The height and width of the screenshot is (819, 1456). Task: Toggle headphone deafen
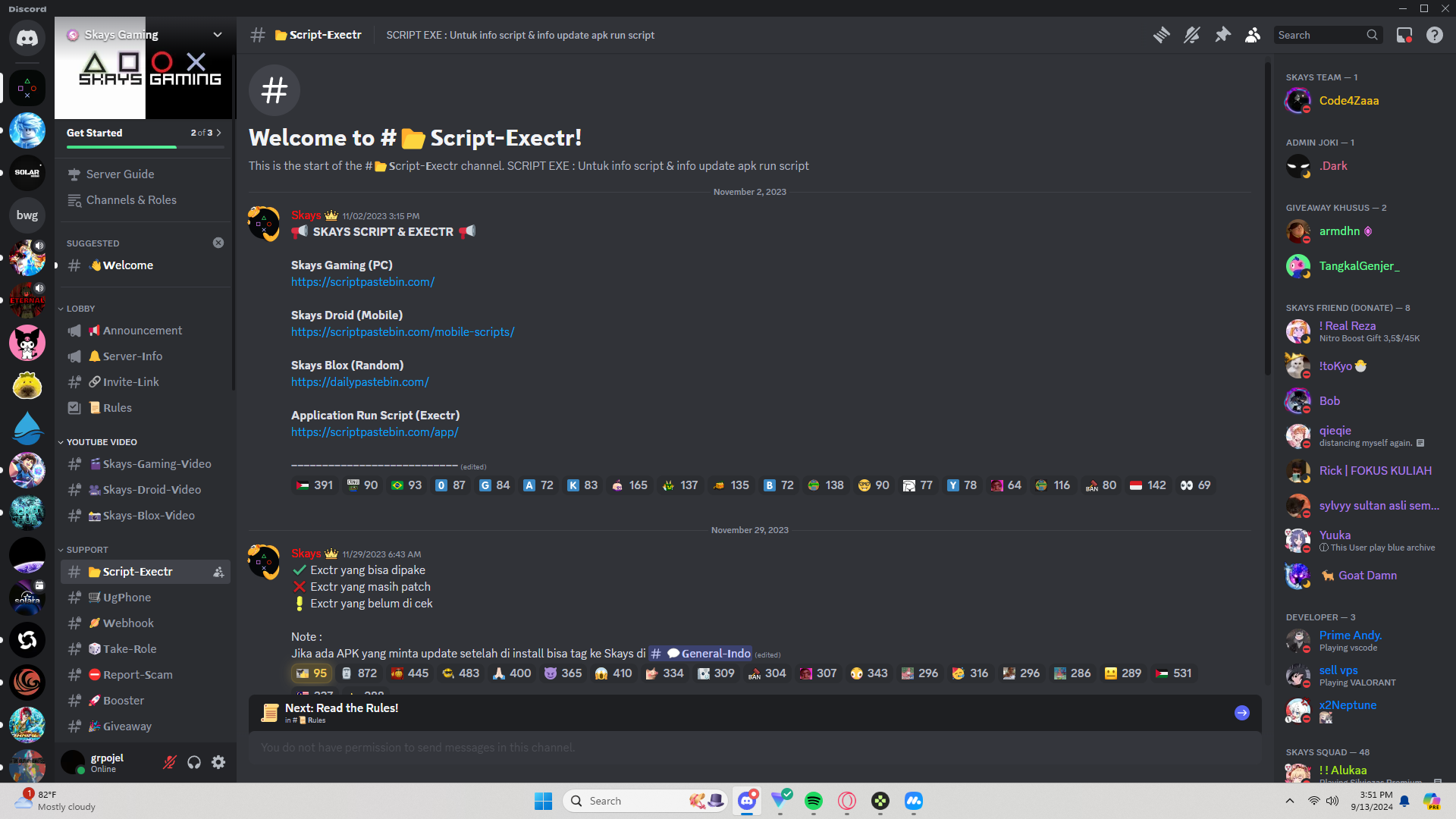click(194, 762)
